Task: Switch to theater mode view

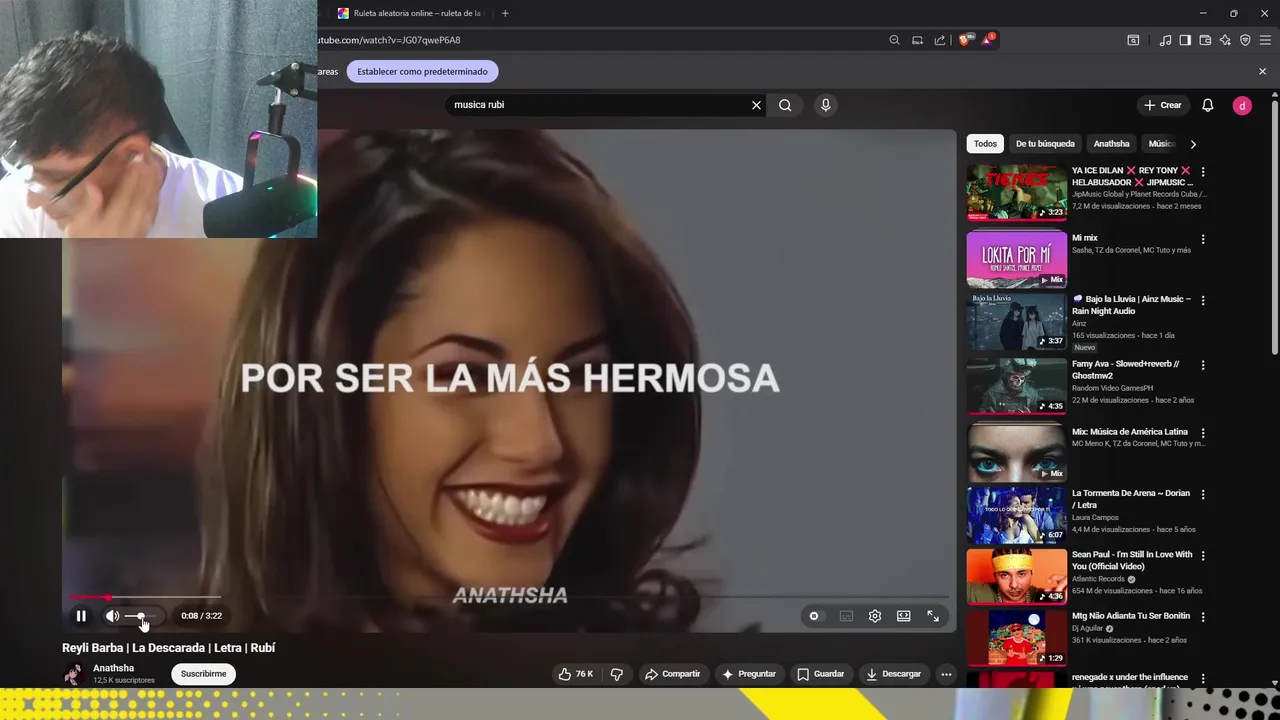Action: tap(904, 616)
